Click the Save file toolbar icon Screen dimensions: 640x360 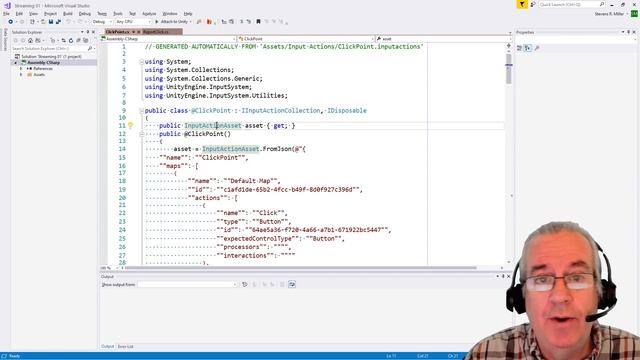(x=51, y=22)
